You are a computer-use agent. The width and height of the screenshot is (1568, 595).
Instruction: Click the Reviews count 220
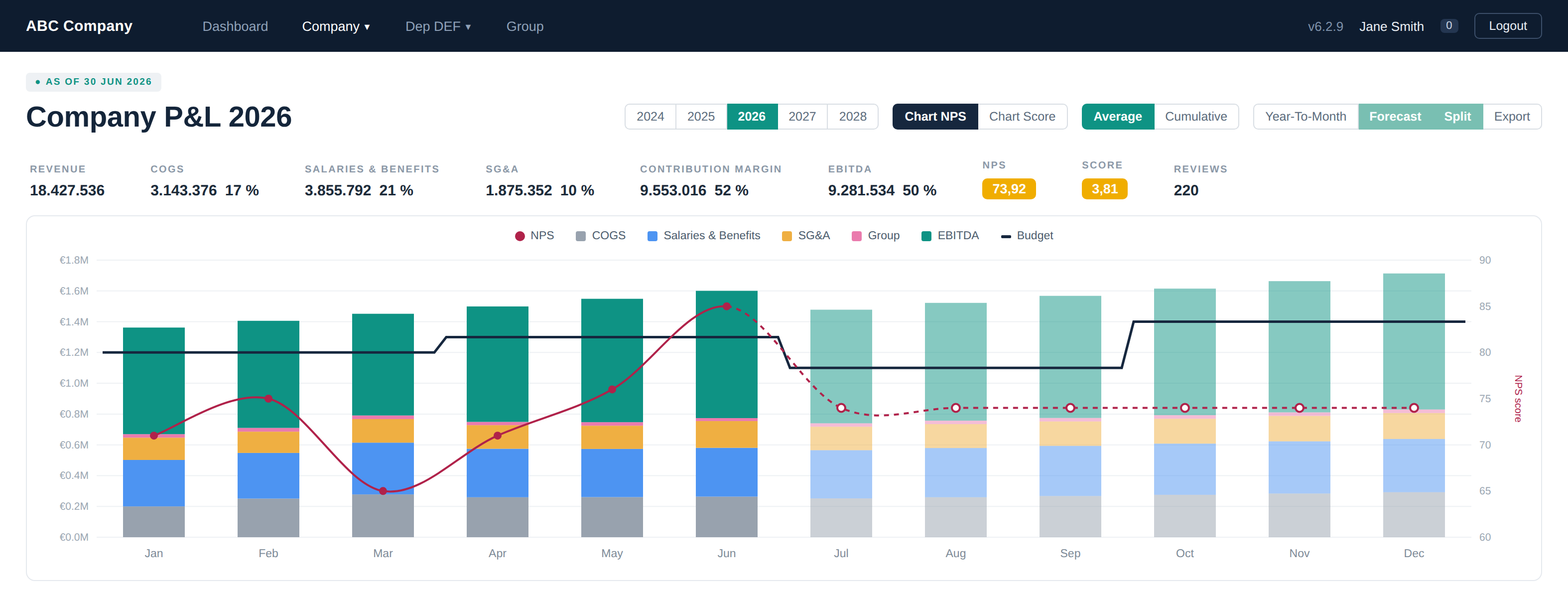(1186, 190)
